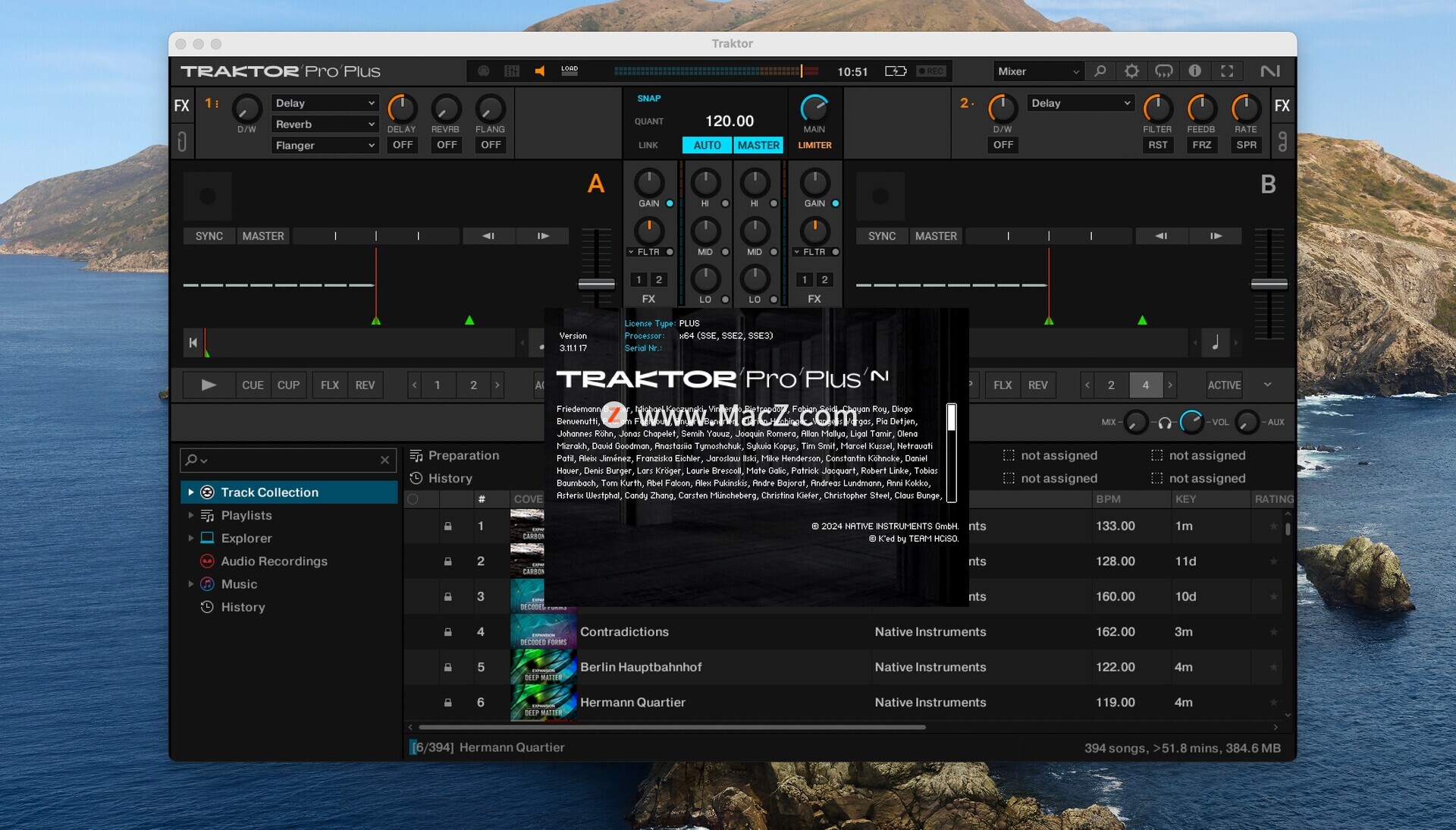This screenshot has width=1456, height=830.
Task: Open the Delay effect dropdown in FX 1
Action: point(325,103)
